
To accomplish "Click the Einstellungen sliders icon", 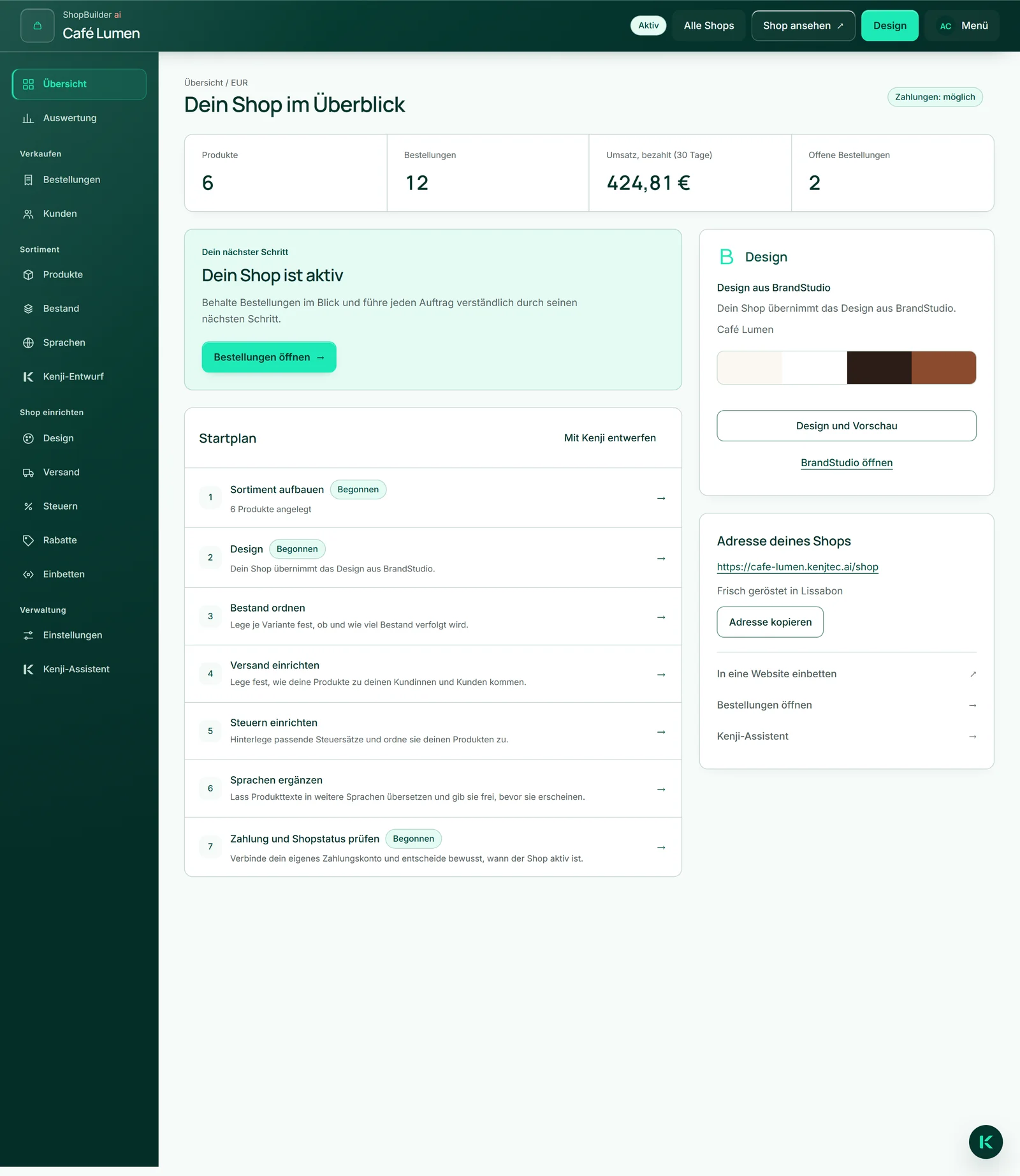I will pyautogui.click(x=28, y=635).
